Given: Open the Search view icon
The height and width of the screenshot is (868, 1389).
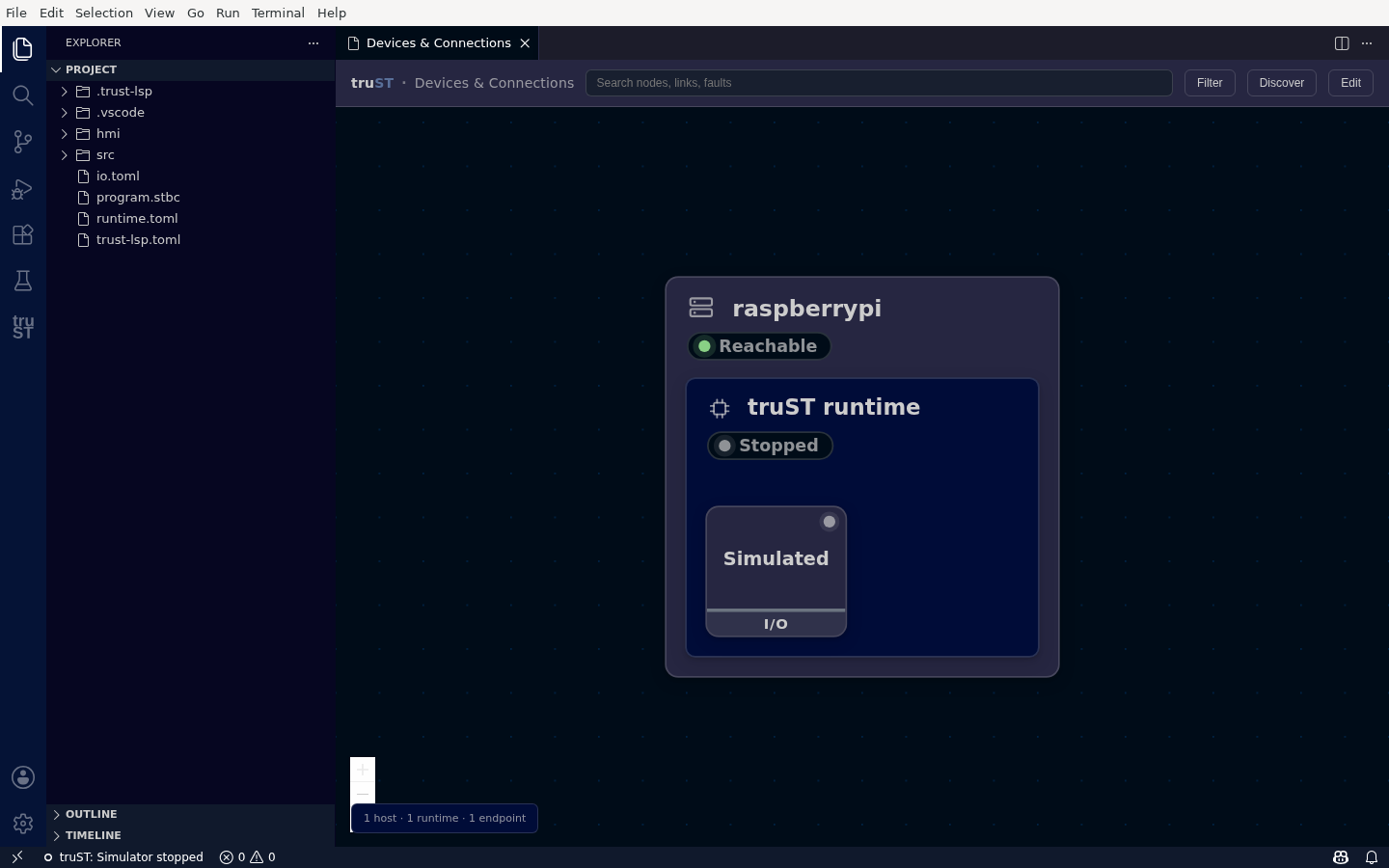Looking at the screenshot, I should (x=23, y=95).
